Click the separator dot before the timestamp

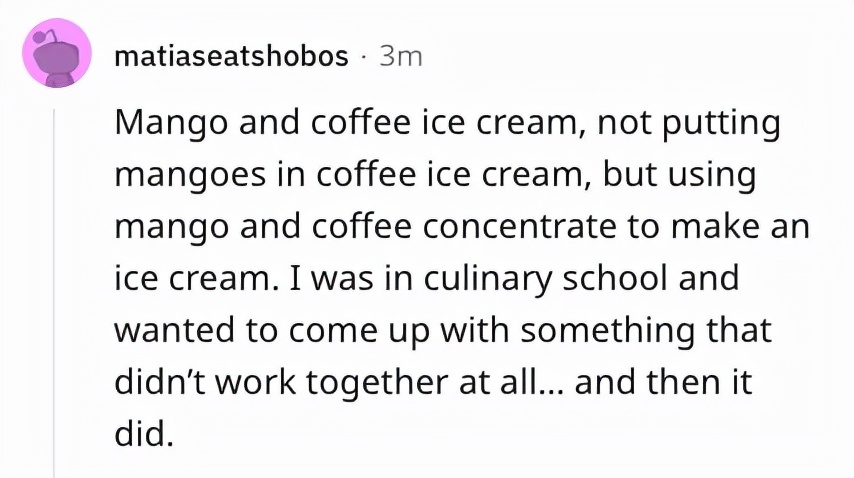pyautogui.click(x=364, y=57)
